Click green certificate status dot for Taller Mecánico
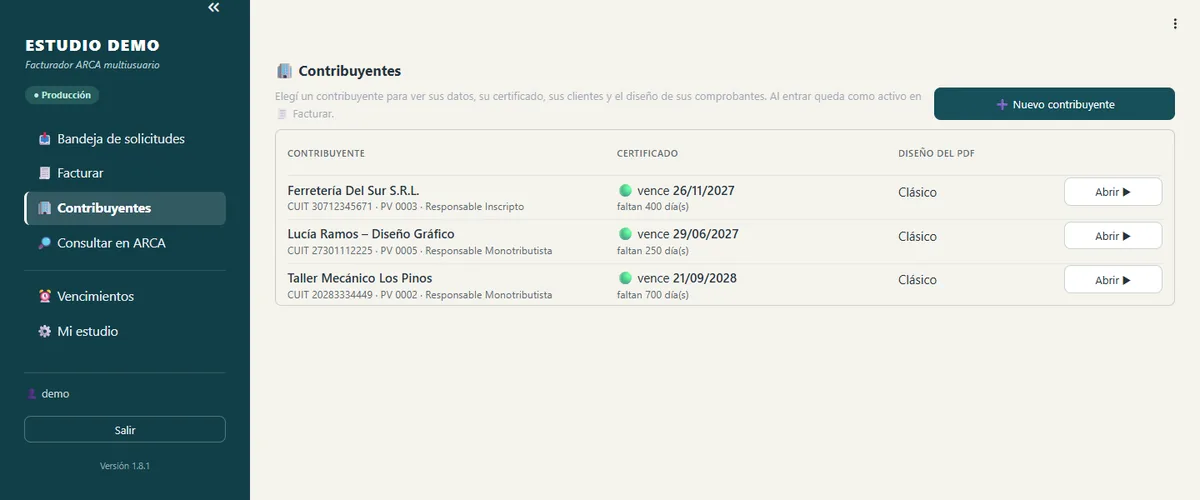The width and height of the screenshot is (1200, 500). (x=625, y=277)
